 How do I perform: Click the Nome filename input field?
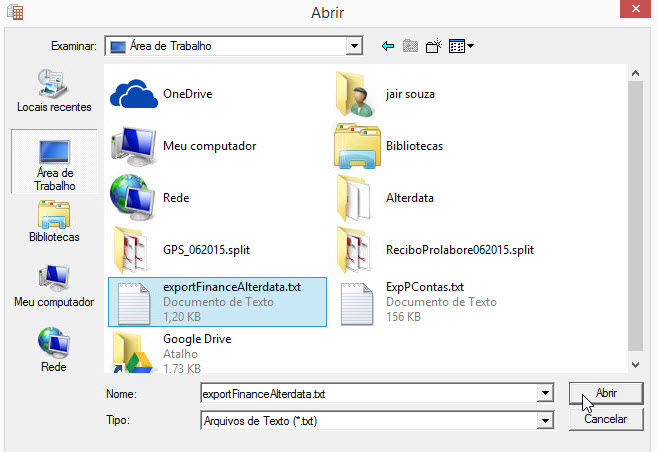point(369,393)
